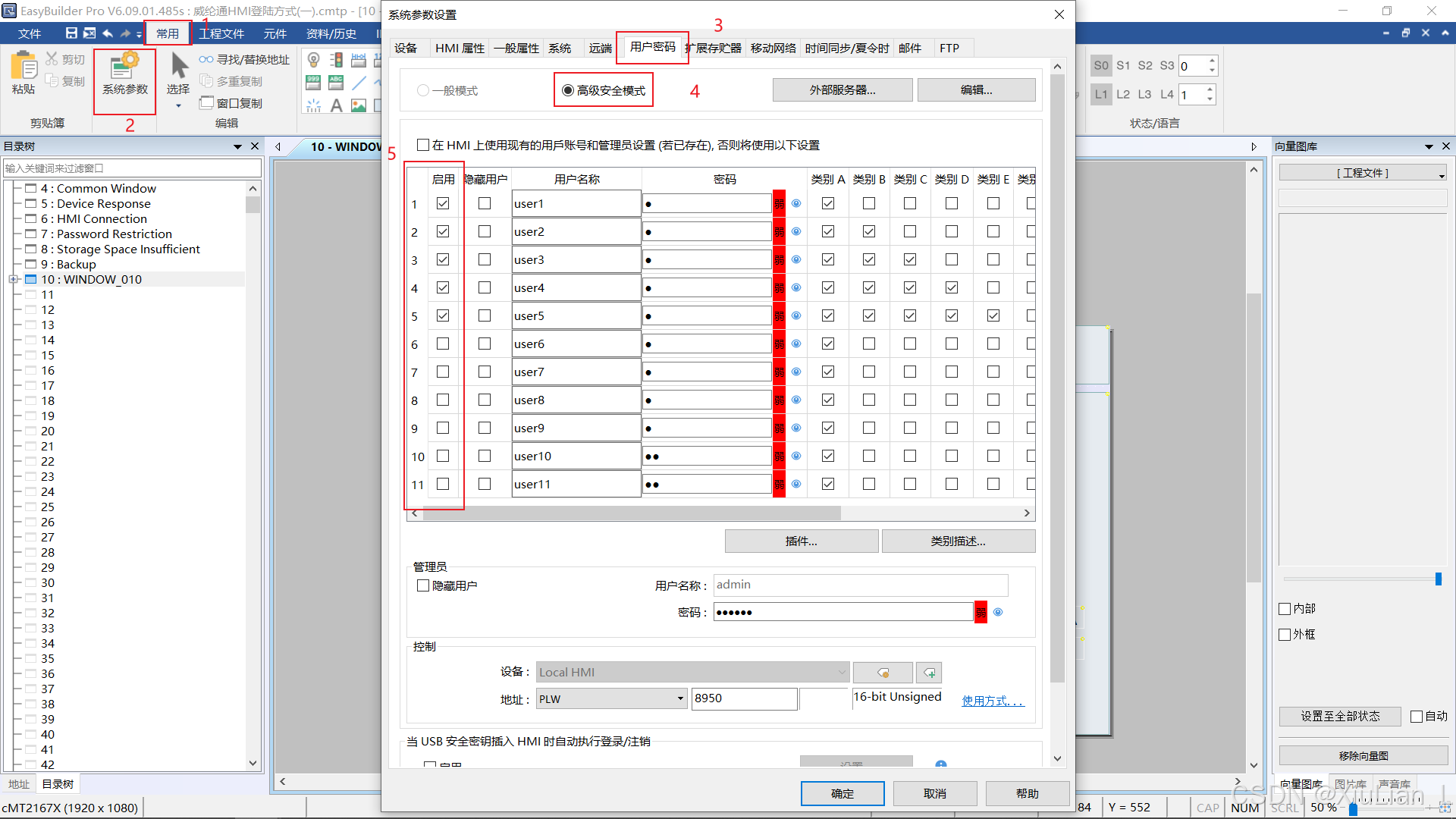Image resolution: width=1456 pixels, height=819 pixels.
Task: Open the 时间同步/夏令时 tab
Action: (x=846, y=48)
